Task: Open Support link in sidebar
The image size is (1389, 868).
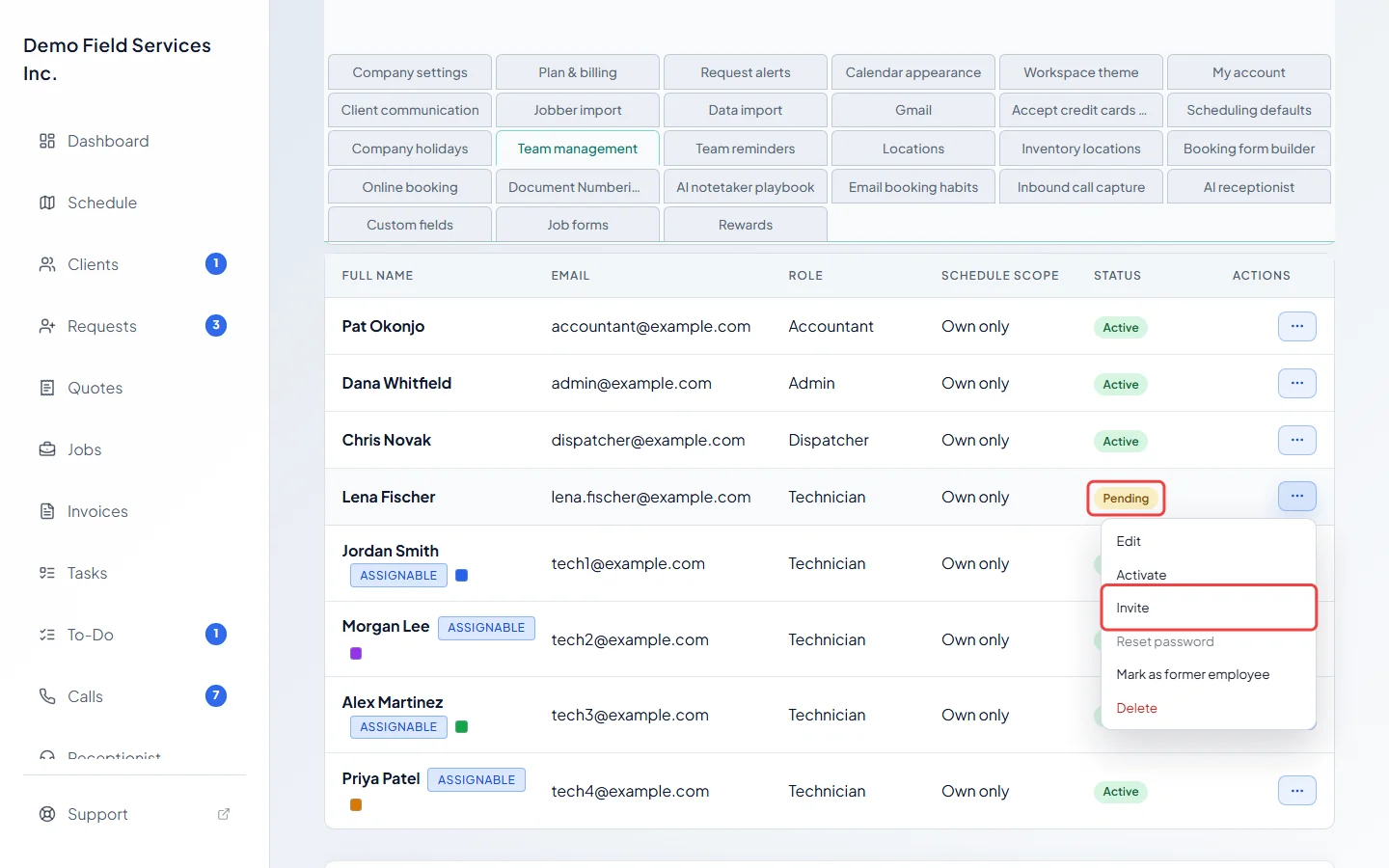Action: [134, 814]
